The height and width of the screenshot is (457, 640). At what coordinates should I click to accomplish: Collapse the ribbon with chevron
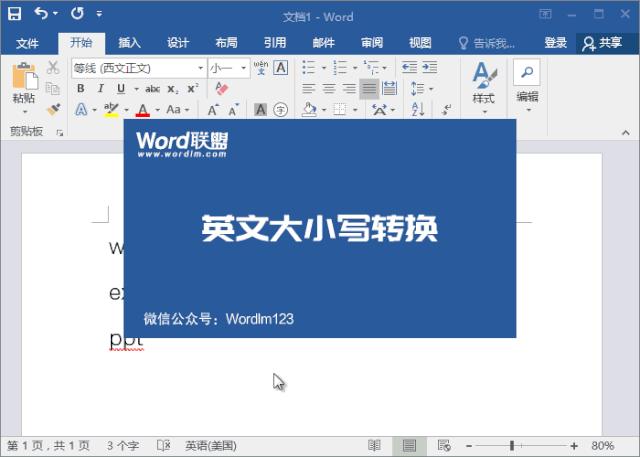[625, 133]
